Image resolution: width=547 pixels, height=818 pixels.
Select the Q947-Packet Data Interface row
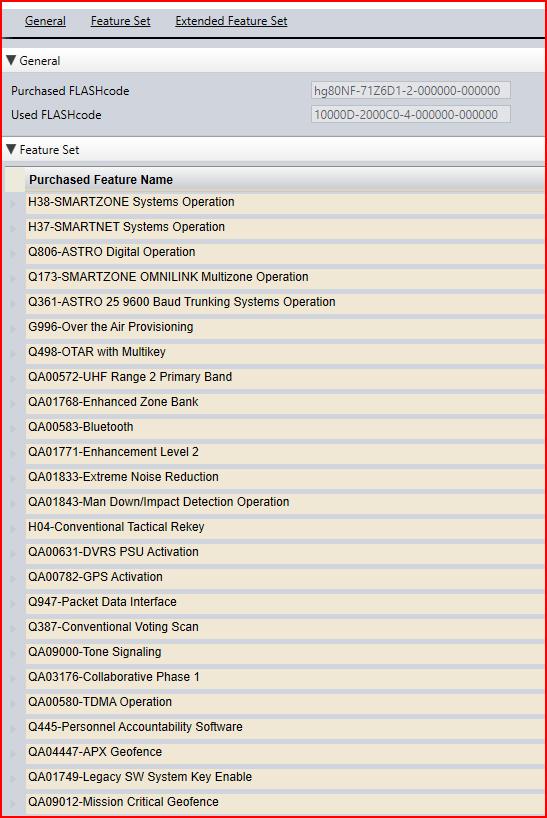pyautogui.click(x=284, y=602)
